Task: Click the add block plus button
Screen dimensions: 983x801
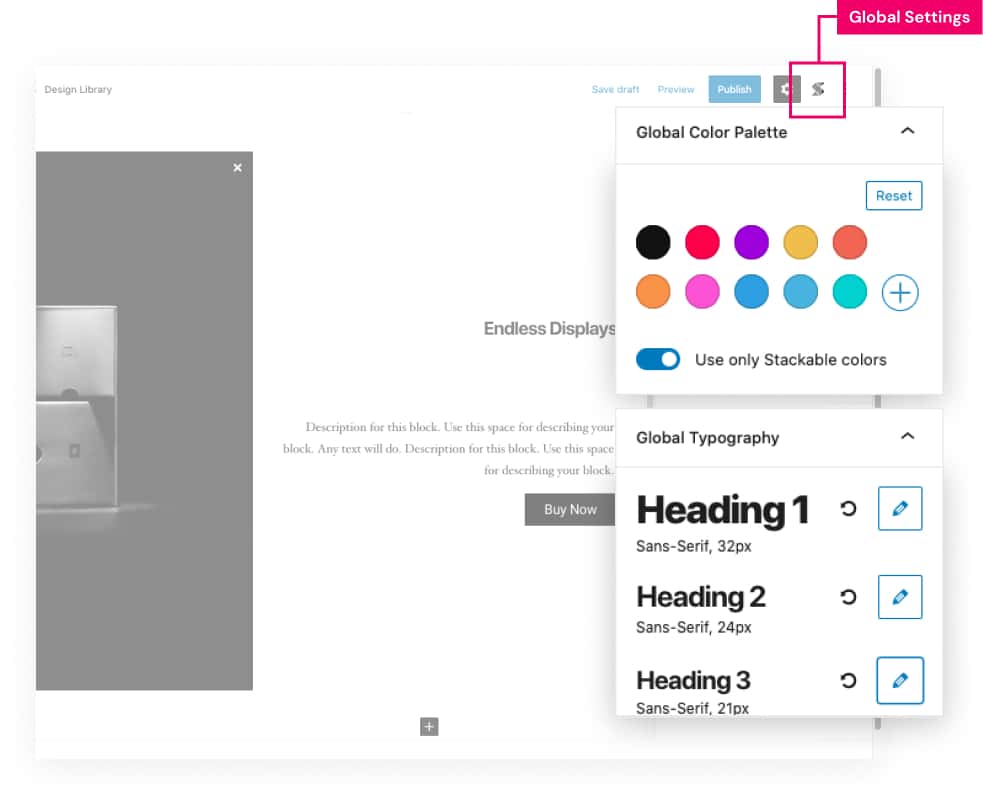Action: pos(429,727)
